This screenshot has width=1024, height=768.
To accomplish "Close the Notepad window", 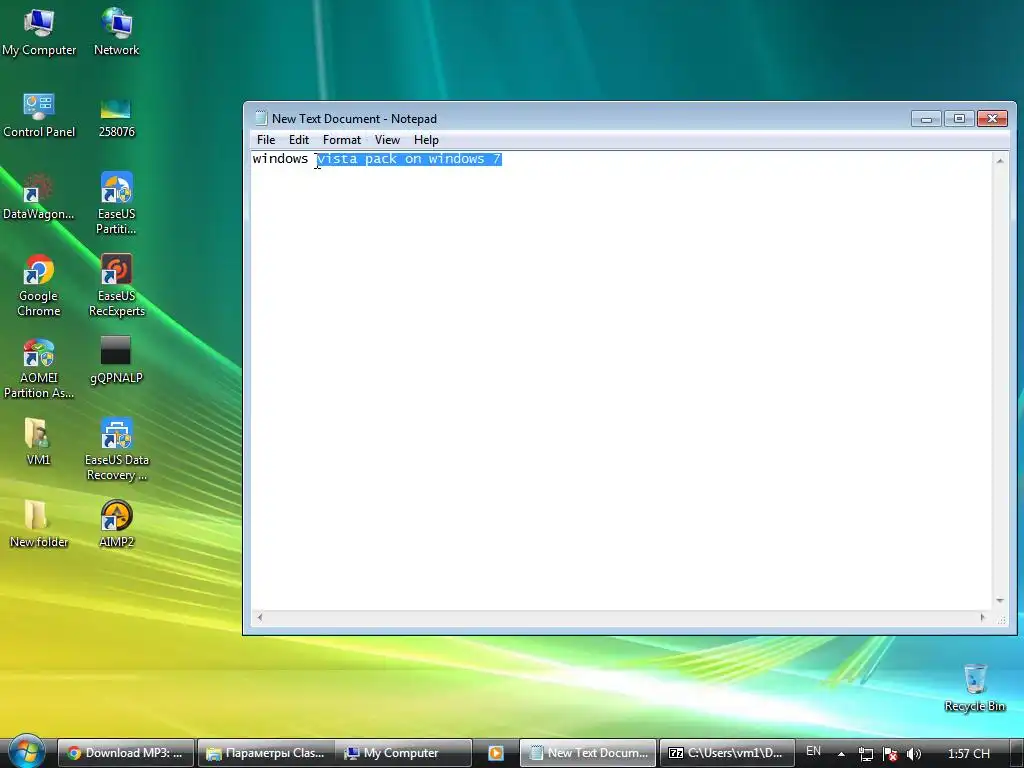I will click(992, 119).
